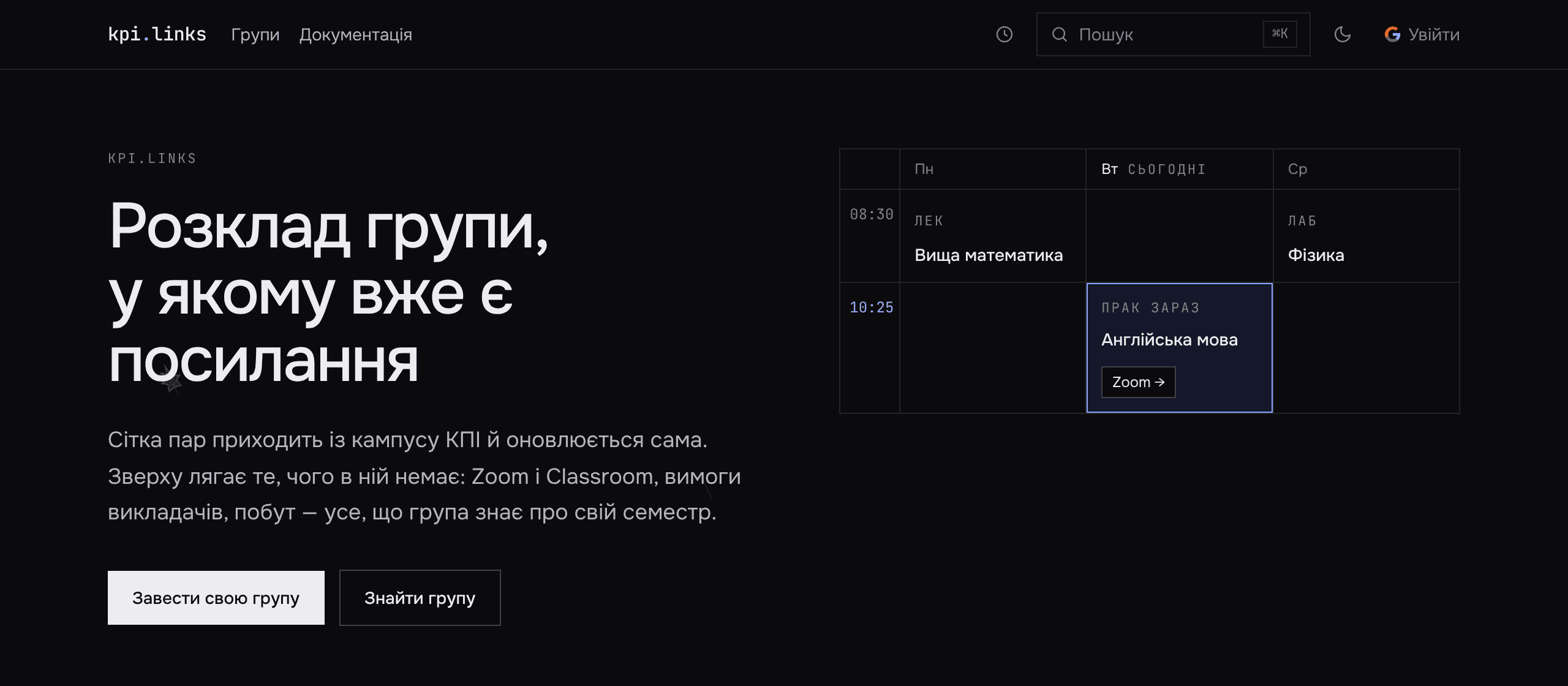1568x686 pixels.
Task: Open the Zoom link button
Action: click(1139, 382)
